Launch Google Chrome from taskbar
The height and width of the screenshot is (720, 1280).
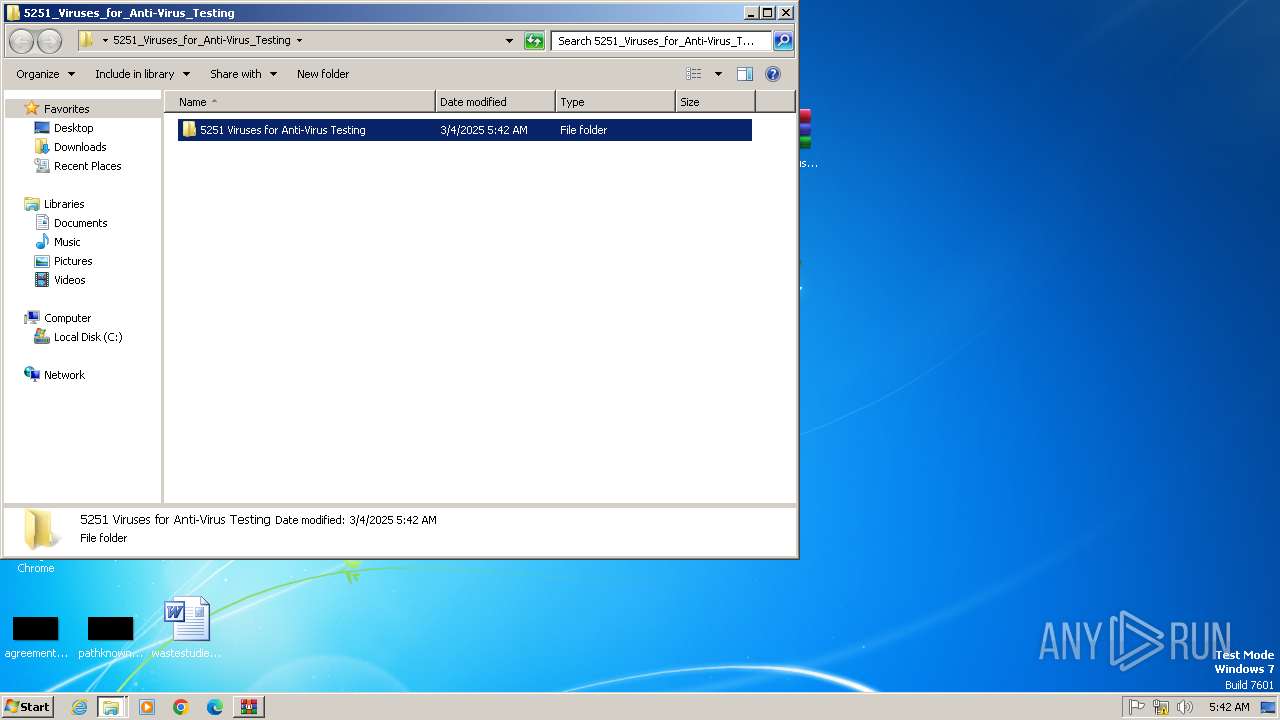tap(181, 707)
